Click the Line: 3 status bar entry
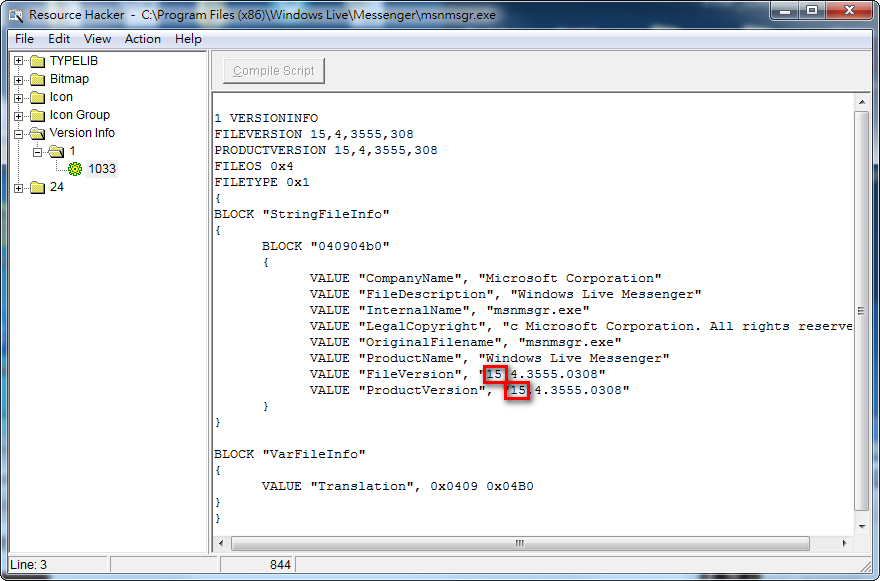880x581 pixels. [29, 565]
